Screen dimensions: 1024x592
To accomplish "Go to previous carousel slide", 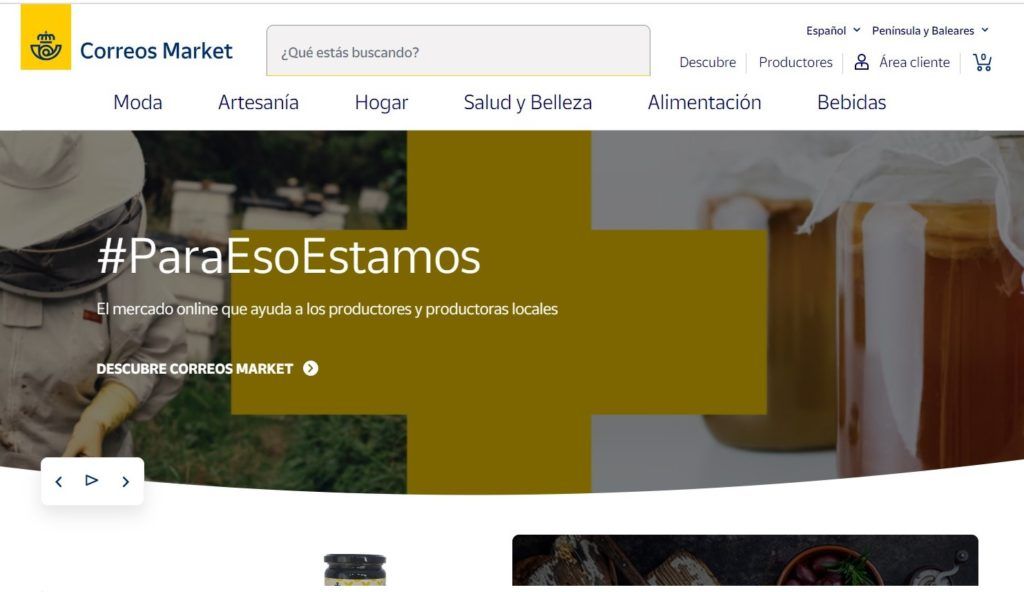I will point(59,482).
